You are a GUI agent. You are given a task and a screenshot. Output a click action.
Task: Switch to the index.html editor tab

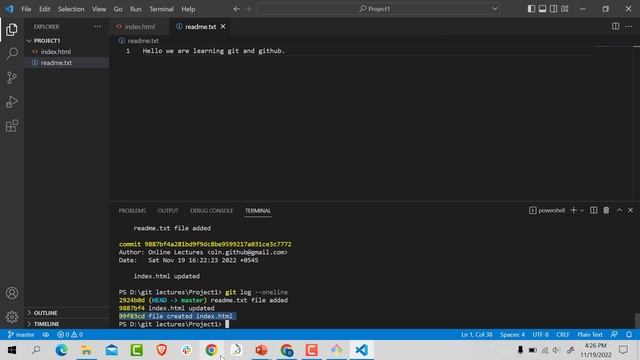point(140,27)
